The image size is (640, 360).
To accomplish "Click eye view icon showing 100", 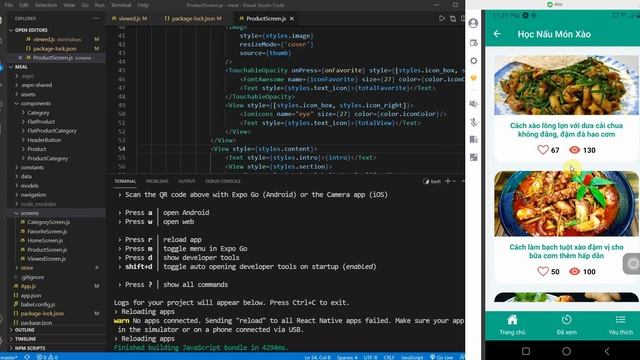I will point(574,271).
